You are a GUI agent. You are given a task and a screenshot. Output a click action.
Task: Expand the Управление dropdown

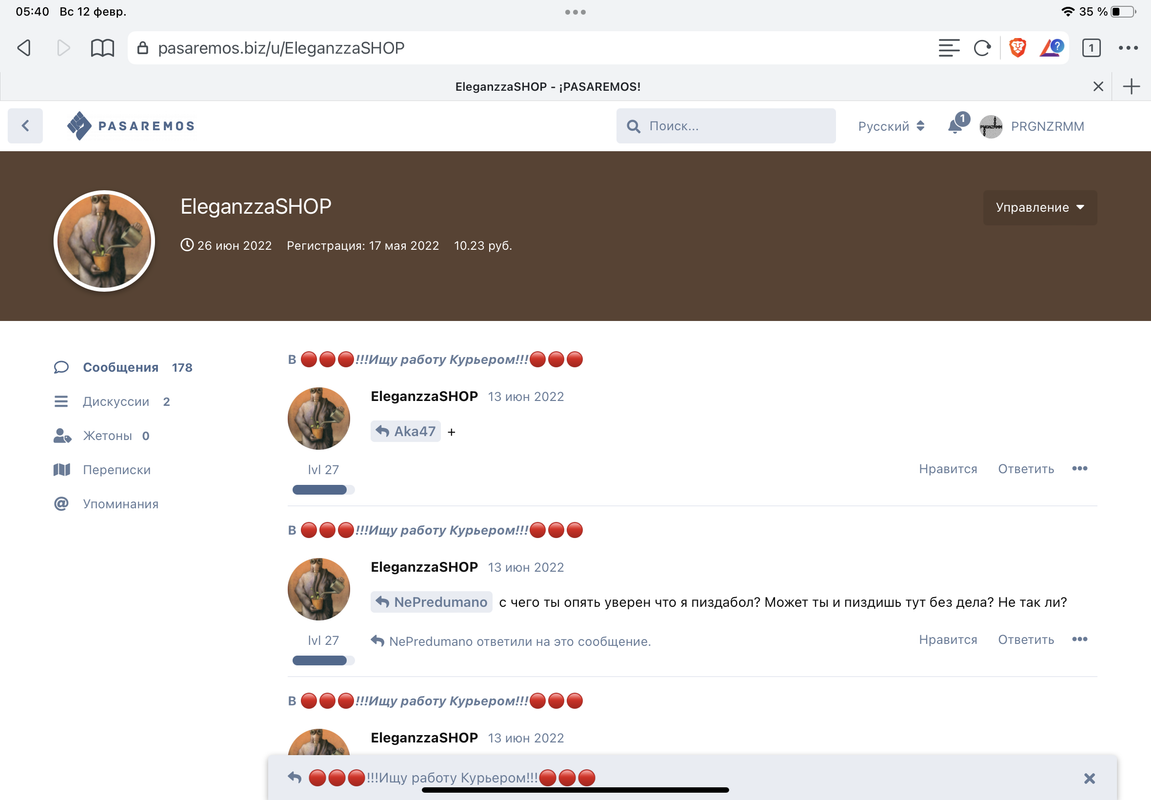click(x=1039, y=208)
